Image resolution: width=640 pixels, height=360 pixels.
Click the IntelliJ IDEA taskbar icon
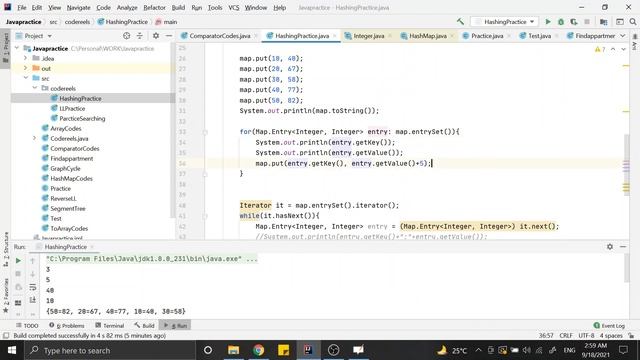coord(308,350)
